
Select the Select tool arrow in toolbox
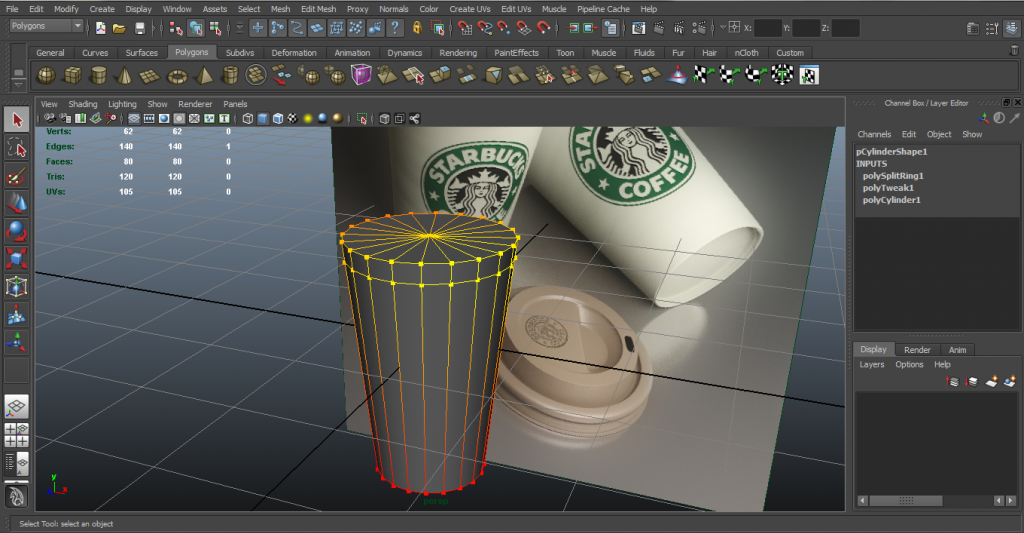point(17,120)
